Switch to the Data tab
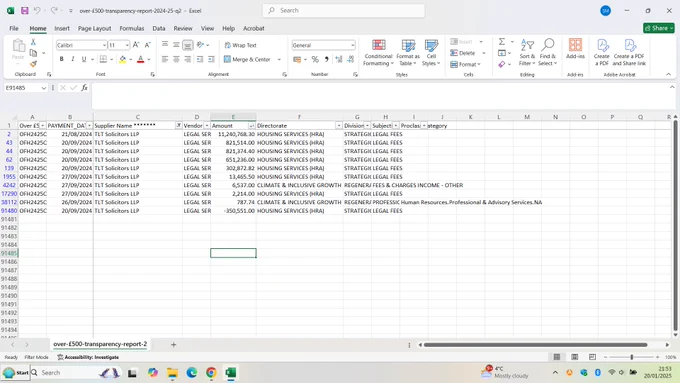680x383 pixels. [x=159, y=28]
